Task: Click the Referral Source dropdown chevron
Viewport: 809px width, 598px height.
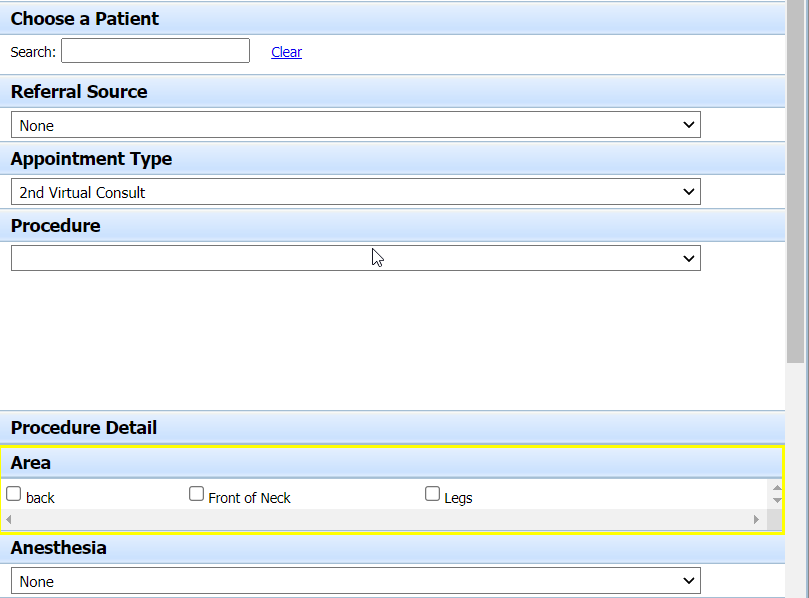Action: 688,125
